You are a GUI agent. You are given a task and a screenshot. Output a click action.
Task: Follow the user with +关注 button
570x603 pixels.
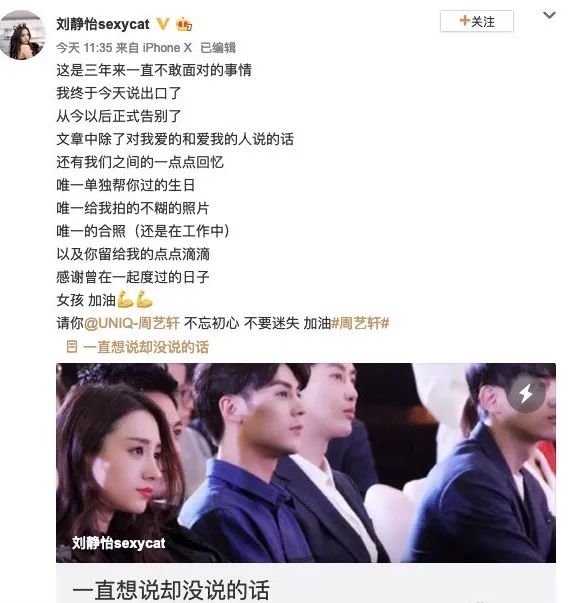[477, 21]
